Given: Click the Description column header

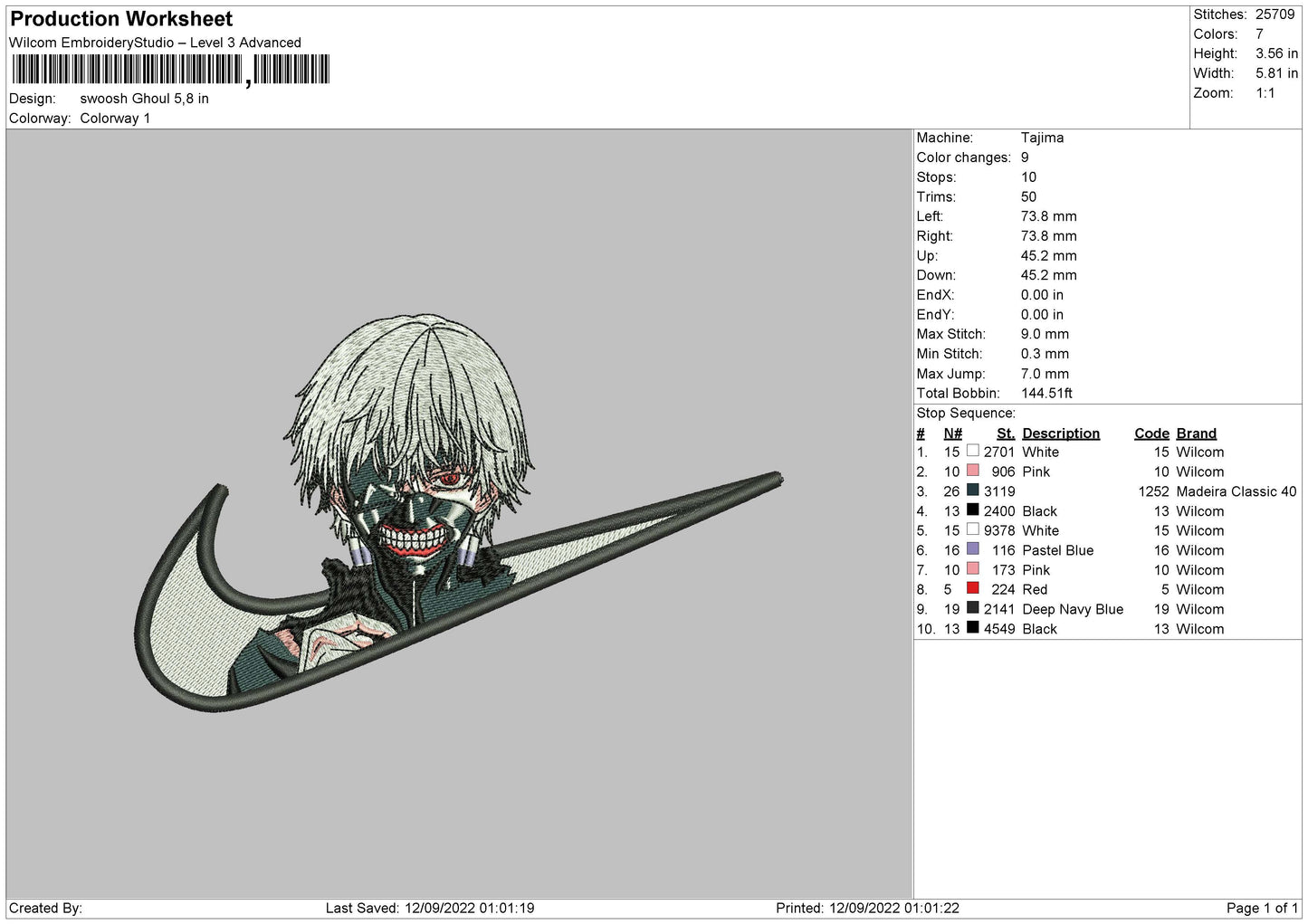Looking at the screenshot, I should tap(1060, 433).
